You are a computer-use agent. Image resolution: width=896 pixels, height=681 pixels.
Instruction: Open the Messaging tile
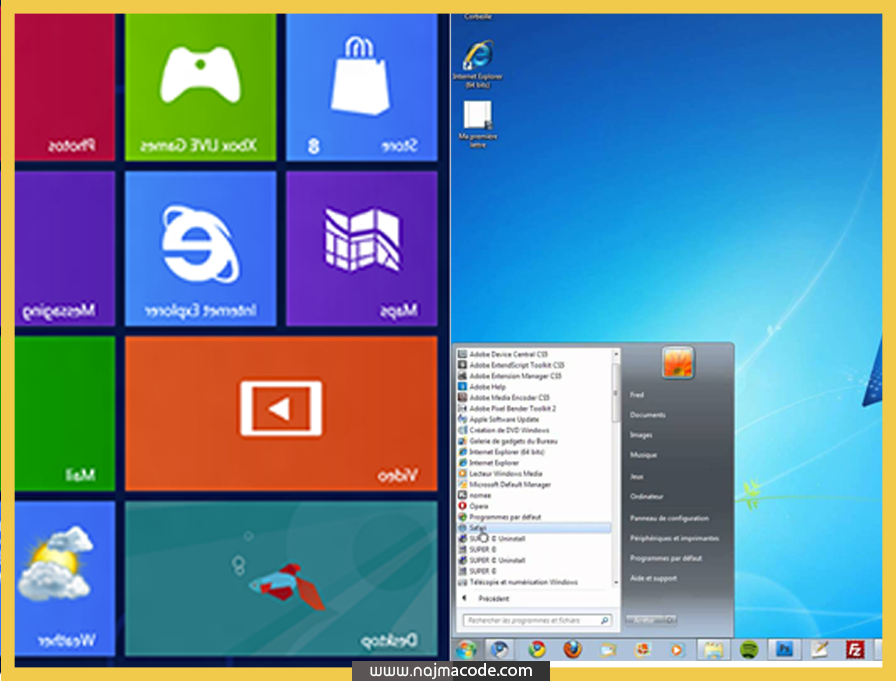(x=65, y=249)
